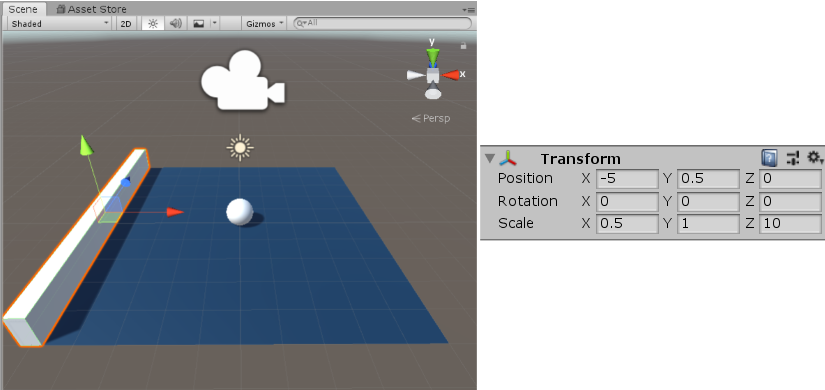Collapse the Transform component triangle
Image resolution: width=825 pixels, height=390 pixels.
(x=490, y=158)
